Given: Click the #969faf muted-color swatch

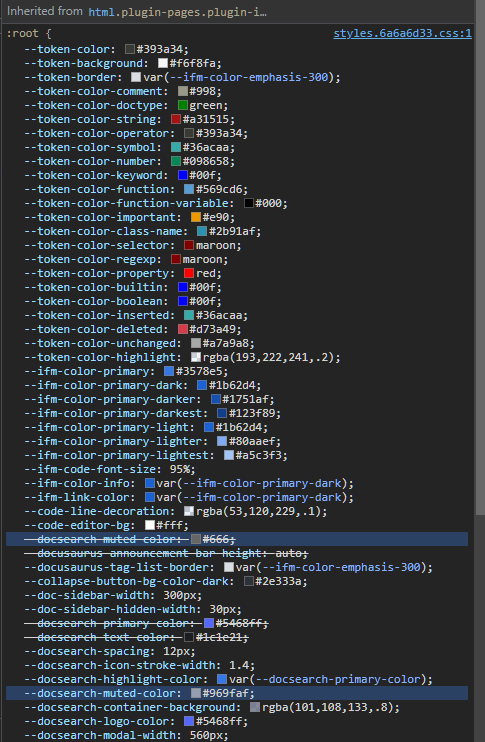Looking at the screenshot, I should click(196, 693).
